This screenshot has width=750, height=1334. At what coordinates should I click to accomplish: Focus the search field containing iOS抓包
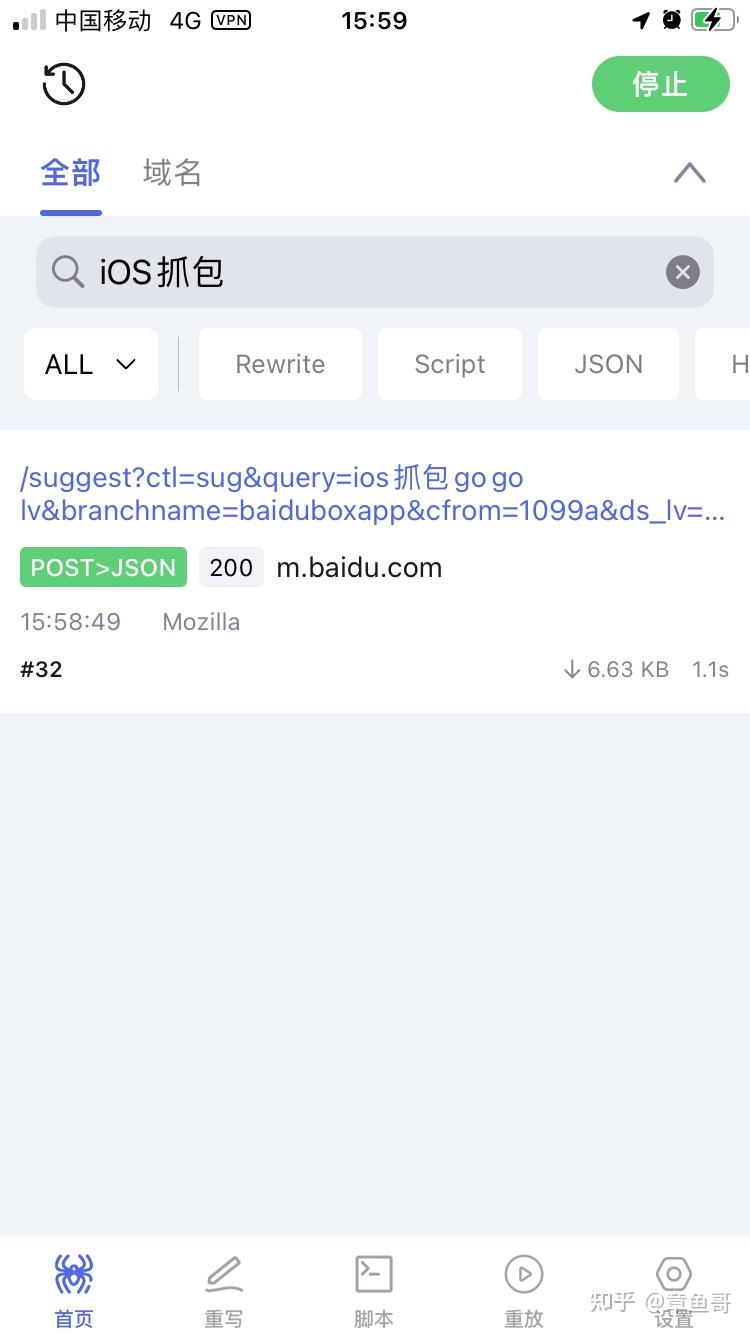pyautogui.click(x=375, y=272)
